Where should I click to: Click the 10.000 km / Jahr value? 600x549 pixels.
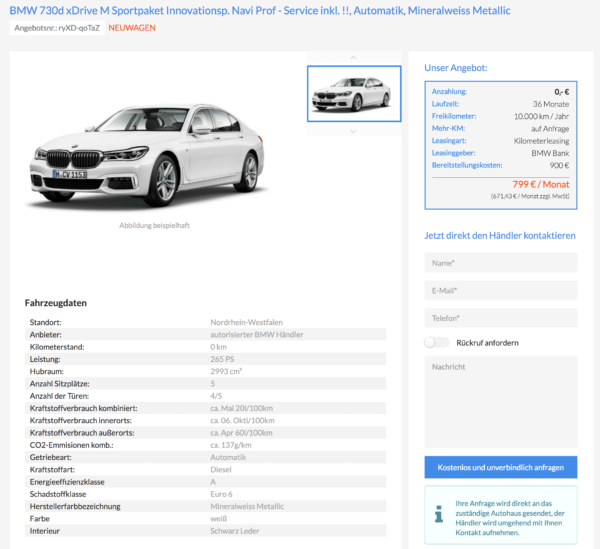tap(541, 116)
